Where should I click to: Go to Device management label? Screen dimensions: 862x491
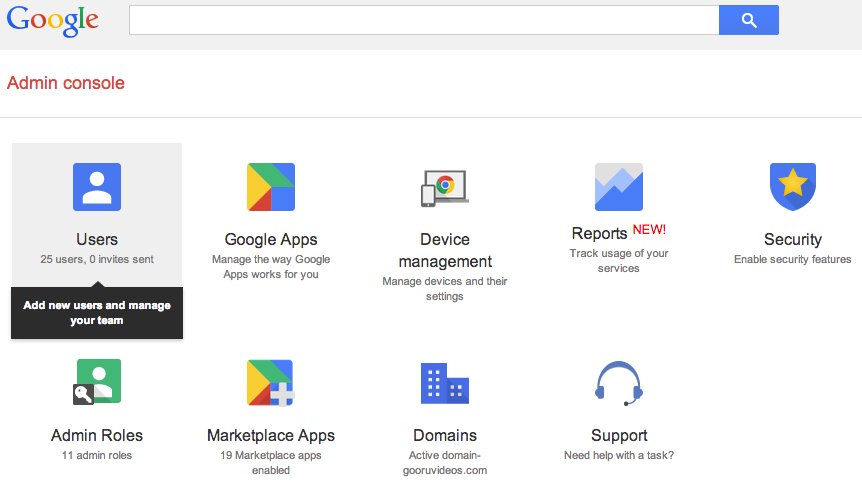point(445,250)
